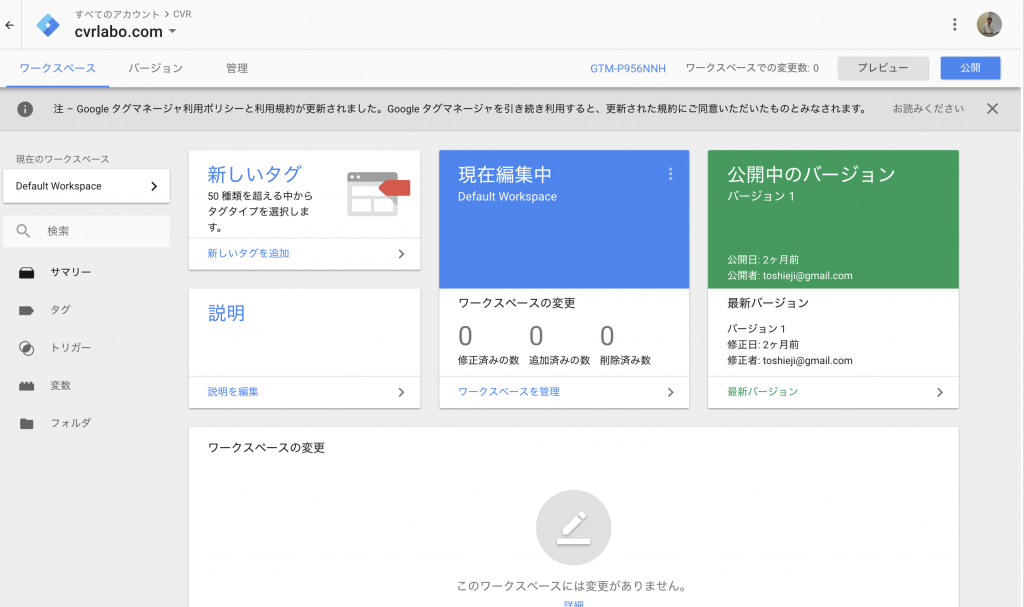Image resolution: width=1024 pixels, height=607 pixels.
Task: Click the 新しいタグを追加 link
Action: (x=248, y=254)
